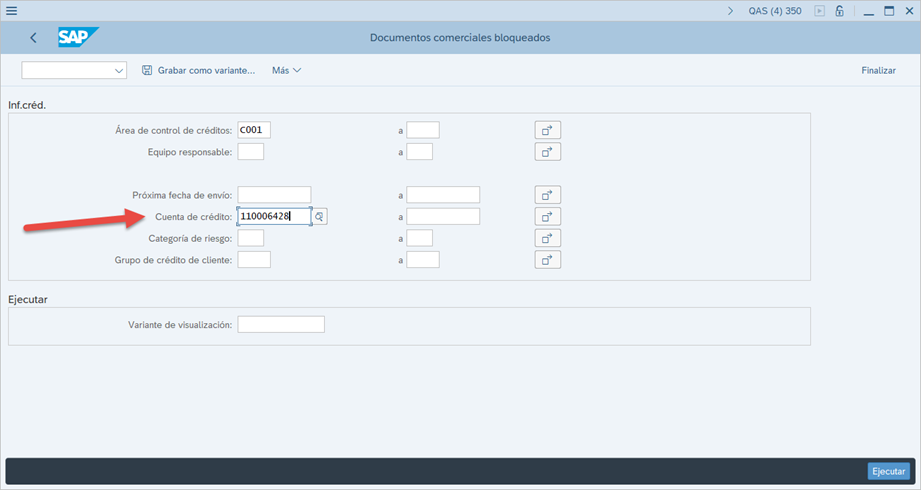Open multiple selection for Área de control de créditos
The height and width of the screenshot is (490, 921).
click(x=547, y=130)
